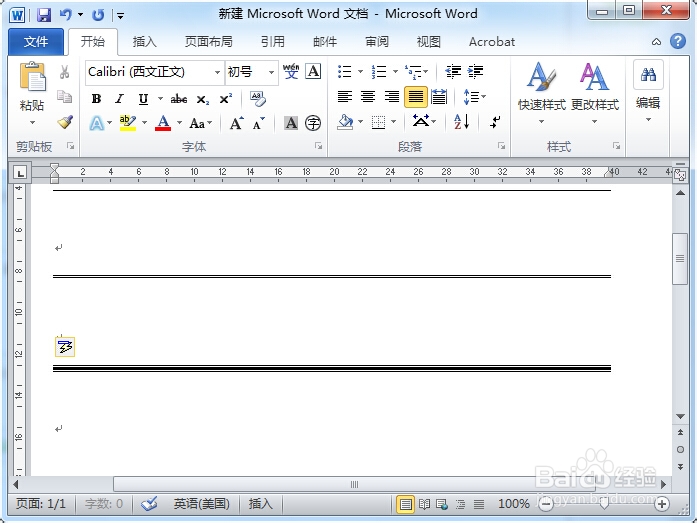Click the character border icon

point(313,71)
